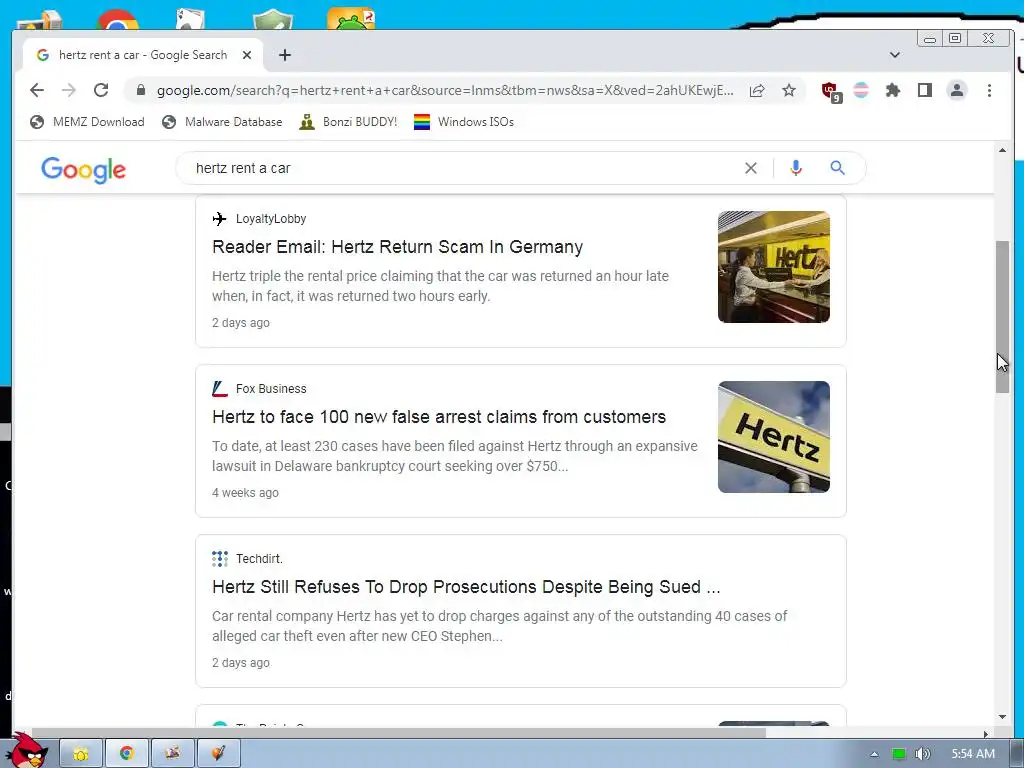Open the Extensions puzzle piece menu
1024x768 pixels.
pyautogui.click(x=893, y=90)
